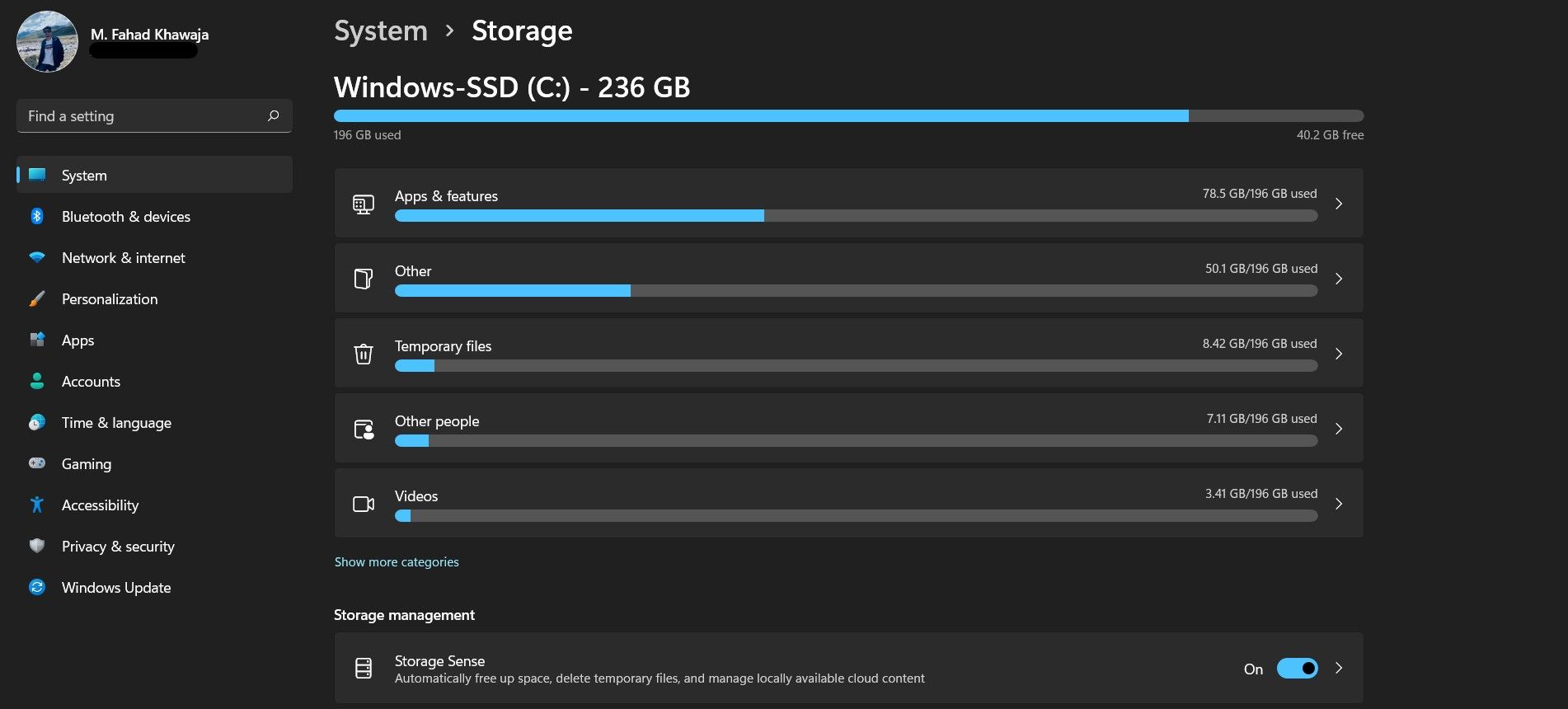This screenshot has width=1568, height=709.
Task: Expand the Other storage category
Action: (x=1339, y=278)
